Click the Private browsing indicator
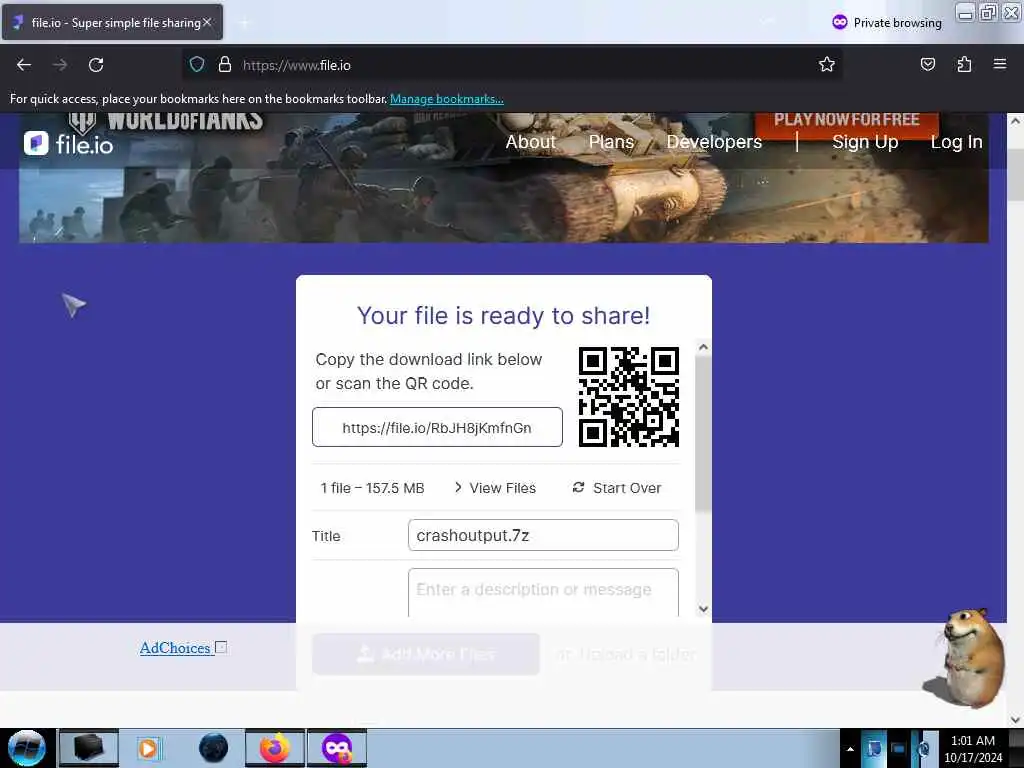 (x=887, y=22)
